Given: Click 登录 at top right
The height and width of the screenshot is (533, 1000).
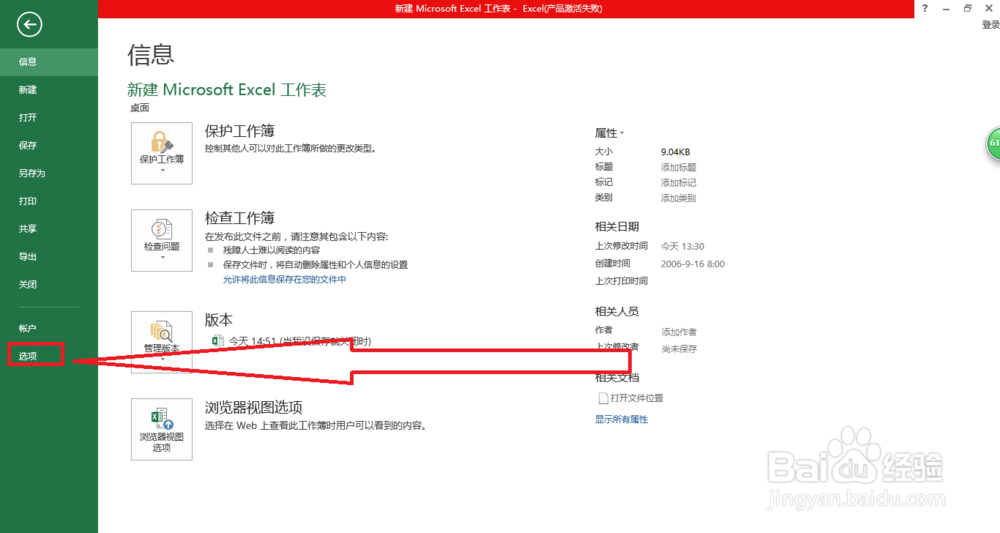Looking at the screenshot, I should tap(990, 25).
